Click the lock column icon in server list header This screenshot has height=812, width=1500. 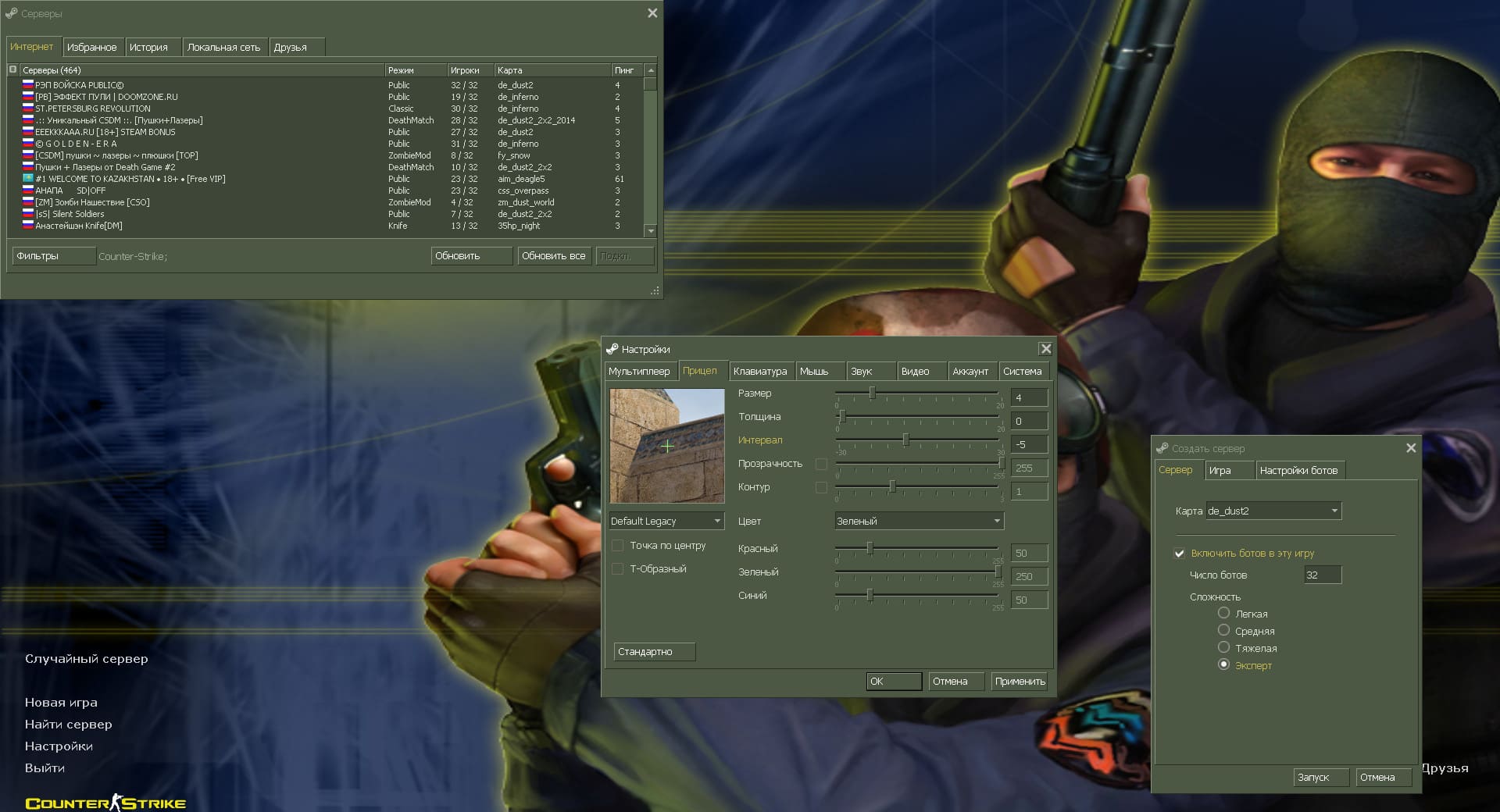point(12,69)
